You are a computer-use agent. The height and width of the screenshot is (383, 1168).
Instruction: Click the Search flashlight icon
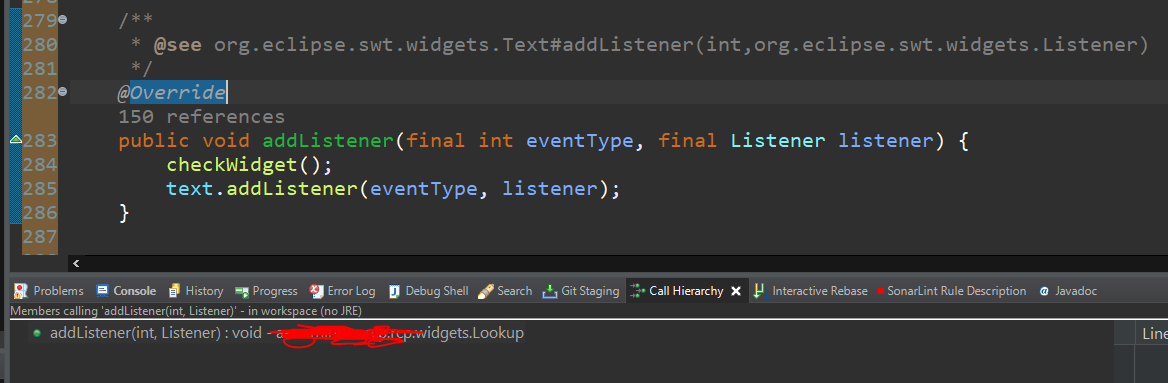click(x=486, y=291)
